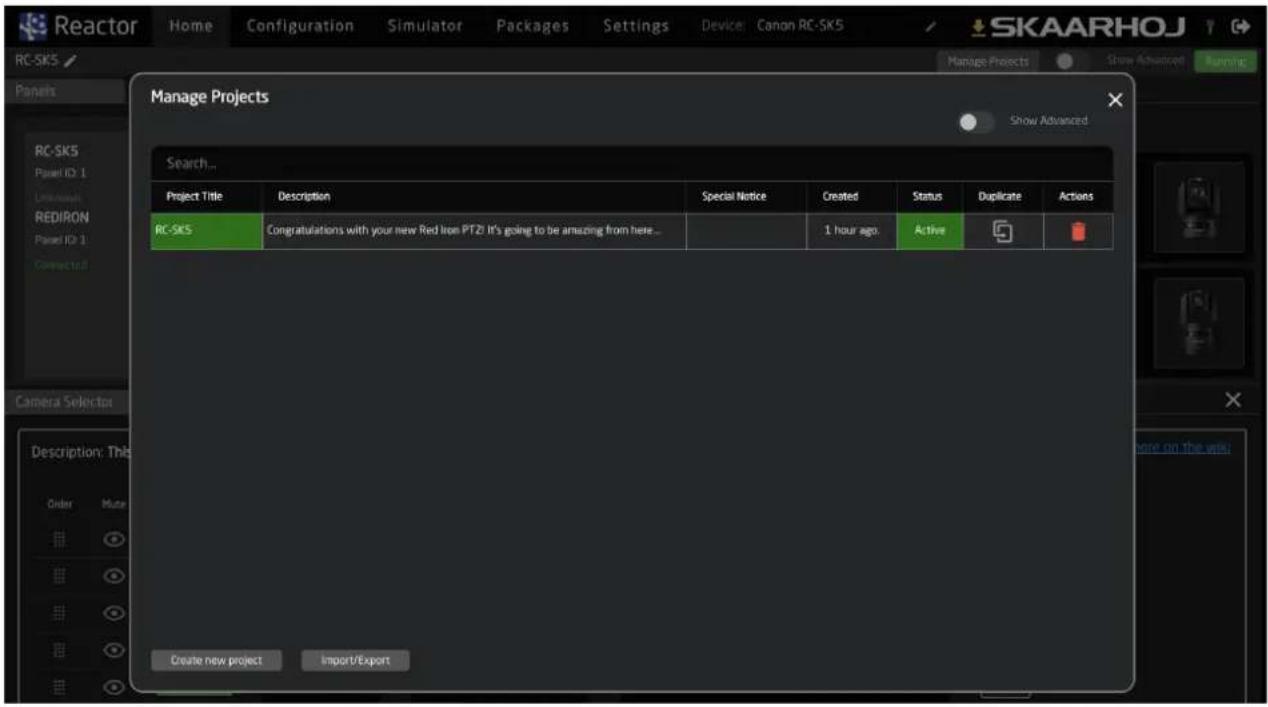
Task: Select the RC-SK5 project title cell
Action: coord(207,231)
